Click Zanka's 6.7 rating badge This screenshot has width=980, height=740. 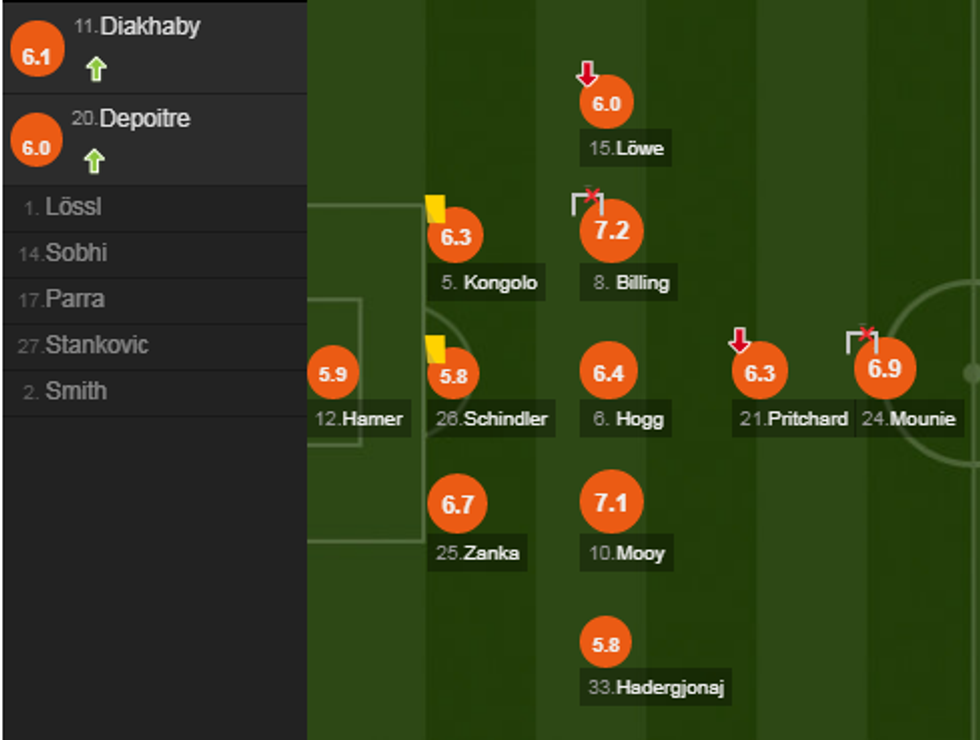[x=457, y=505]
